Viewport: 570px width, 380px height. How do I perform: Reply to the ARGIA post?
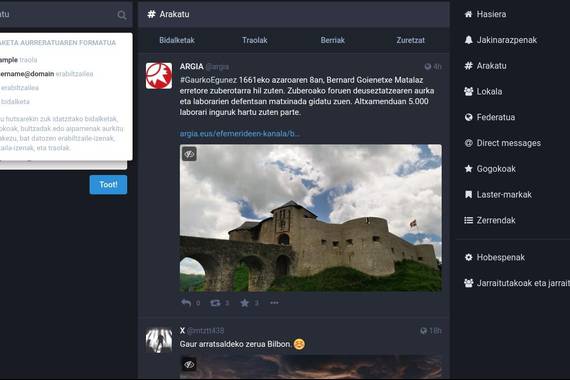(x=186, y=303)
